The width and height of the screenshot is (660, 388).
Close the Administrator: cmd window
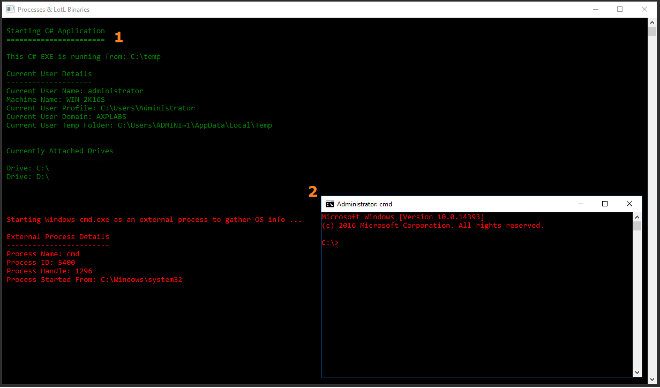(629, 204)
